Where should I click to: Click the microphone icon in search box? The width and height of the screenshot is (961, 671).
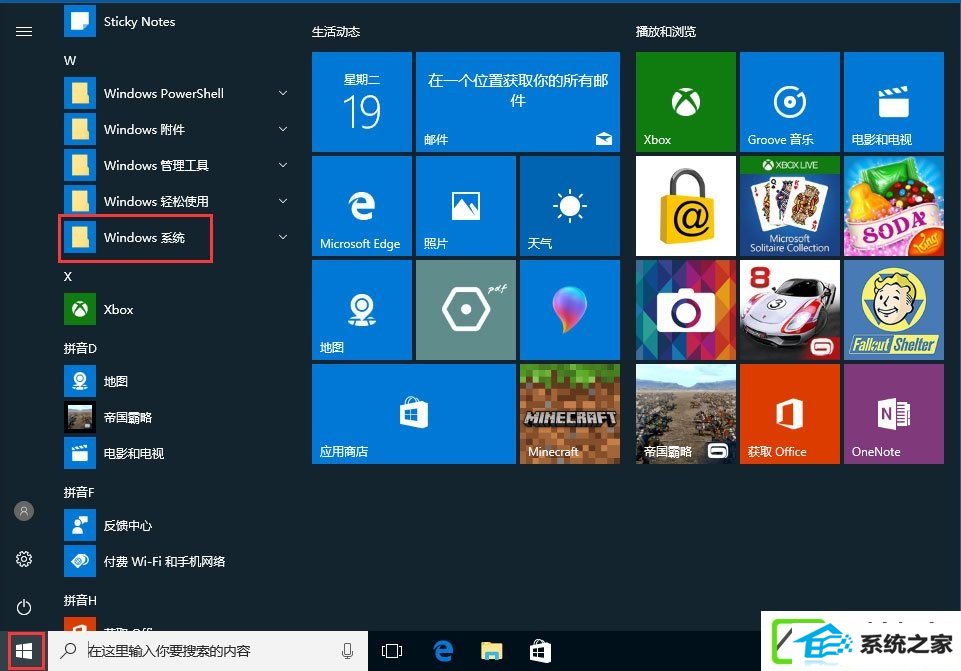pos(348,651)
